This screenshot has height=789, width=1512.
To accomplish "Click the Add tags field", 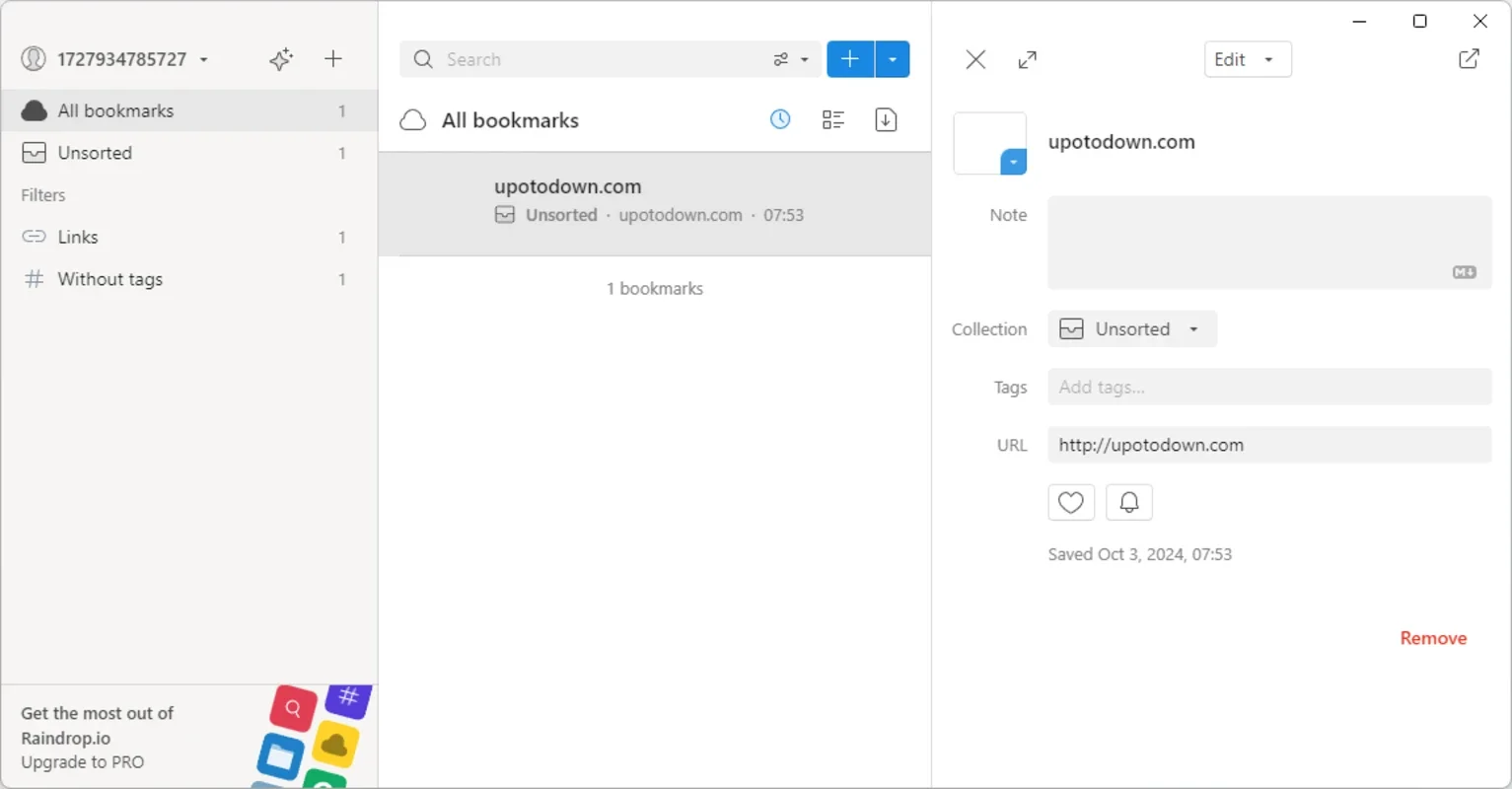I will click(x=1269, y=387).
